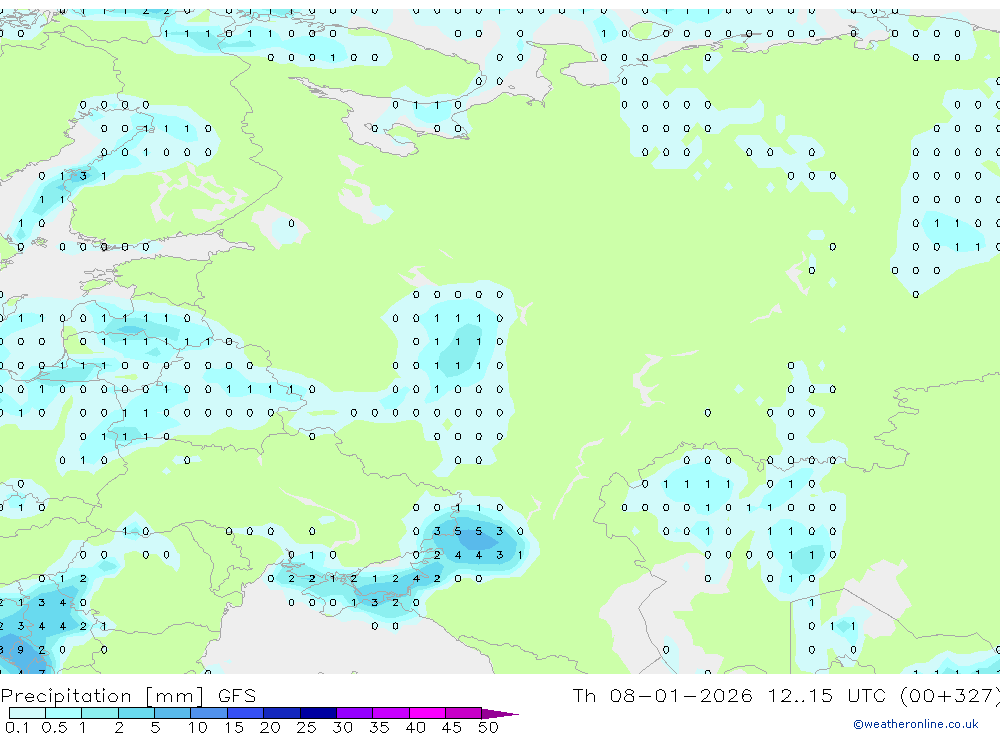Click the '9' precipitation value on map
This screenshot has height=733, width=1000.
(x=21, y=649)
